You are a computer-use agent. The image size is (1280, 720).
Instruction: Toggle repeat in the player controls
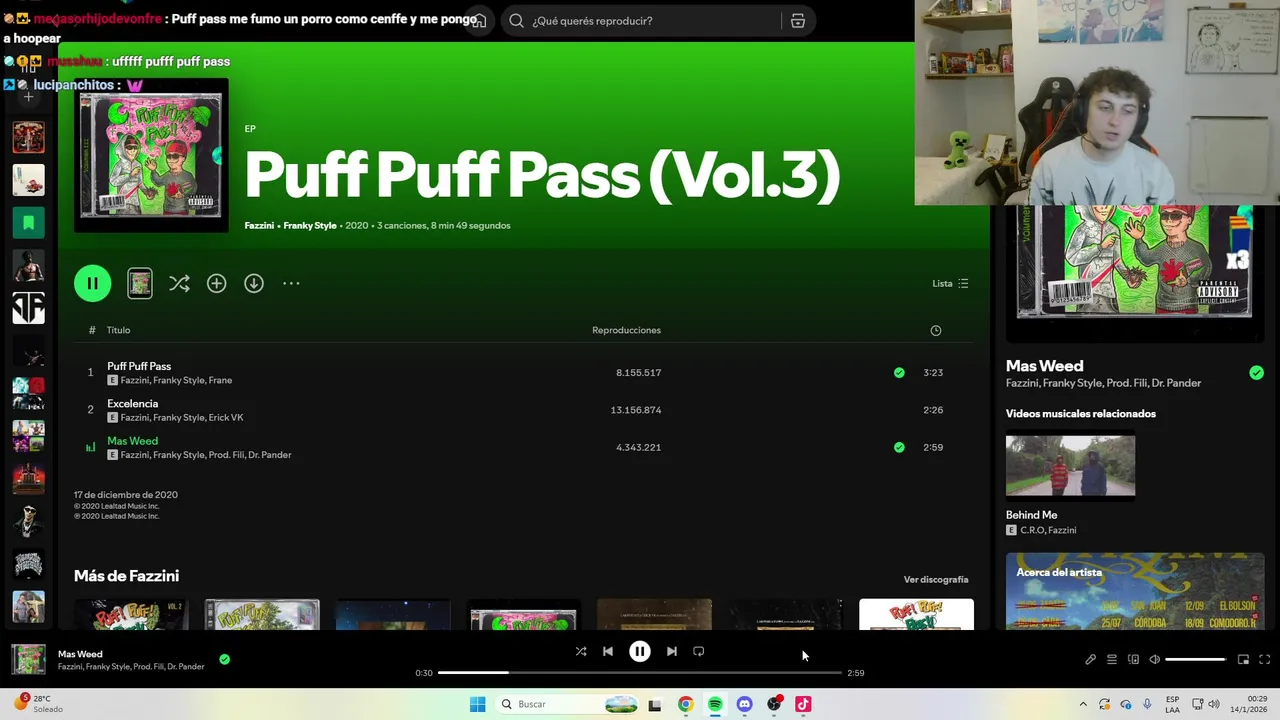tap(699, 652)
